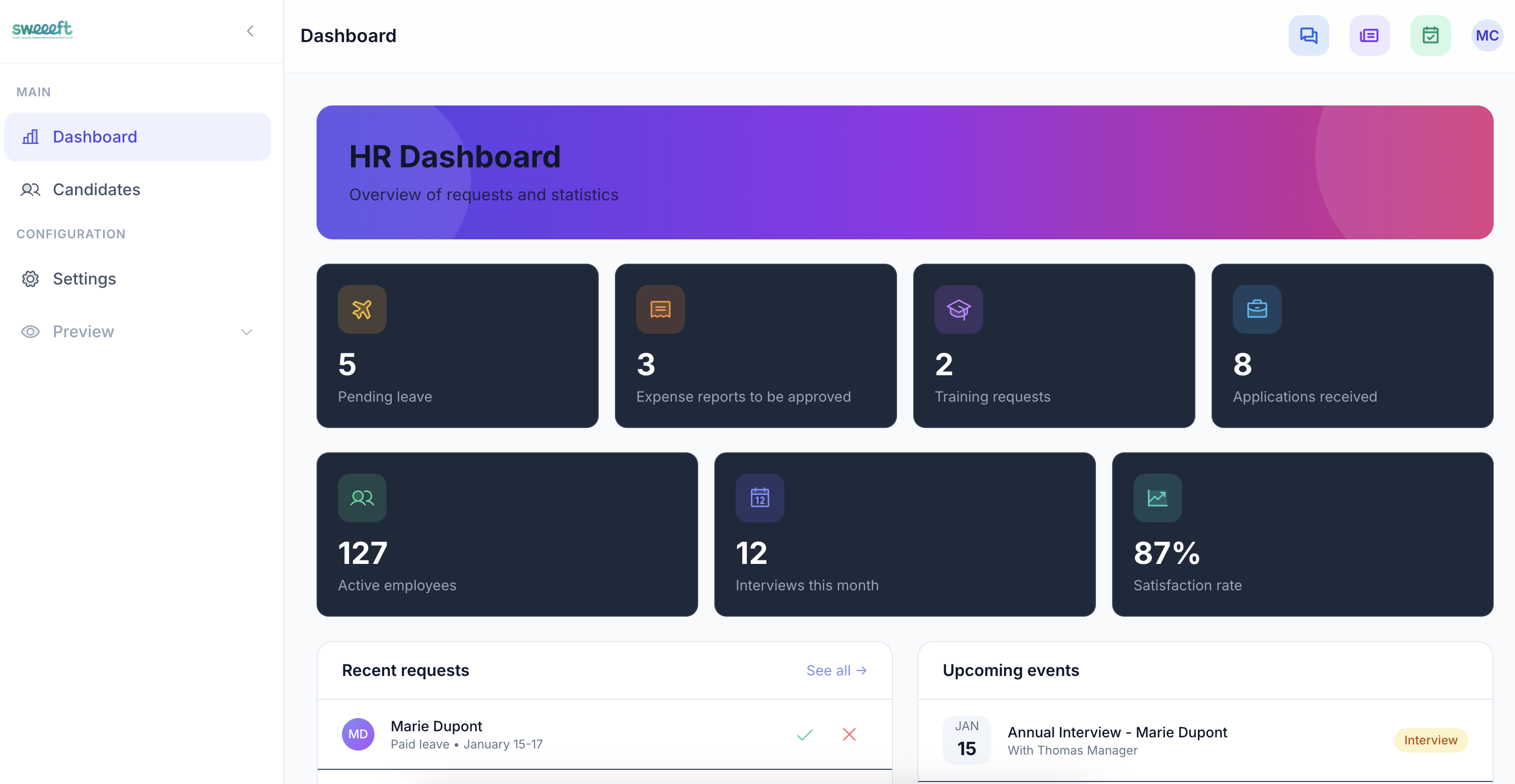Expand the Preview section in the sidebar
Image resolution: width=1515 pixels, height=784 pixels.
[x=247, y=332]
